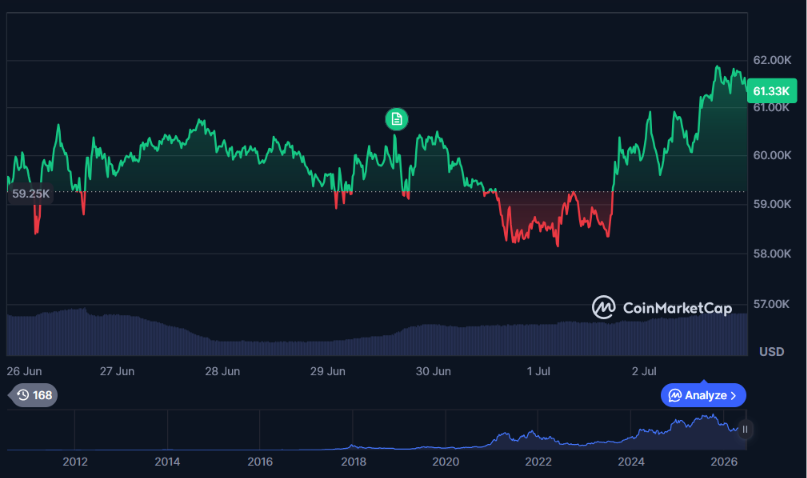Screen dimensions: 807x478
Task: Click the 58.00K price axis label
Action: [772, 254]
